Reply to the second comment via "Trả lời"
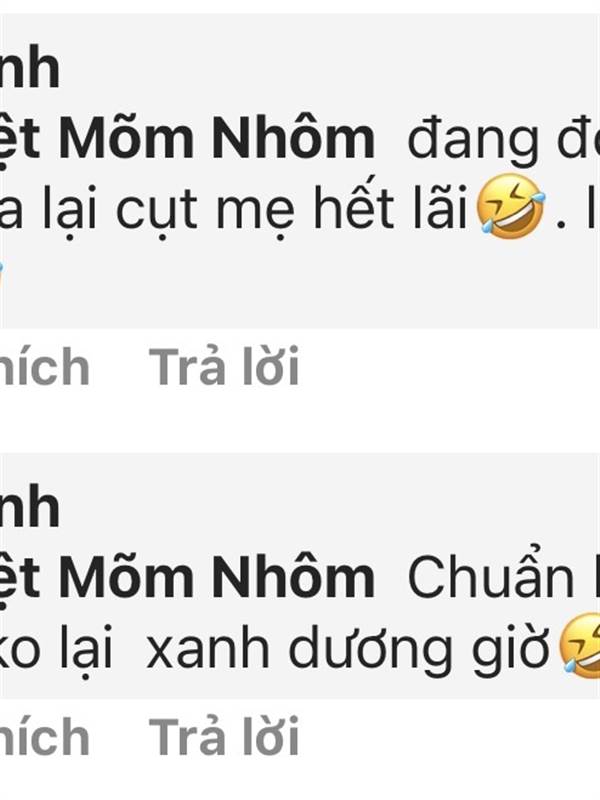 [223, 736]
